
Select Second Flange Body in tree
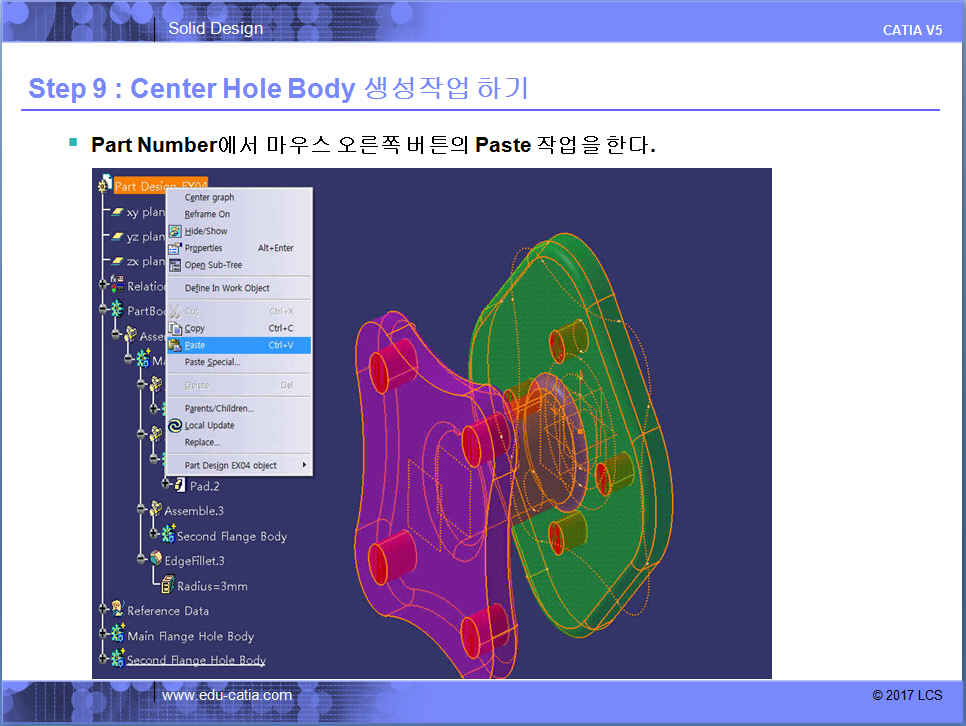coord(231,536)
